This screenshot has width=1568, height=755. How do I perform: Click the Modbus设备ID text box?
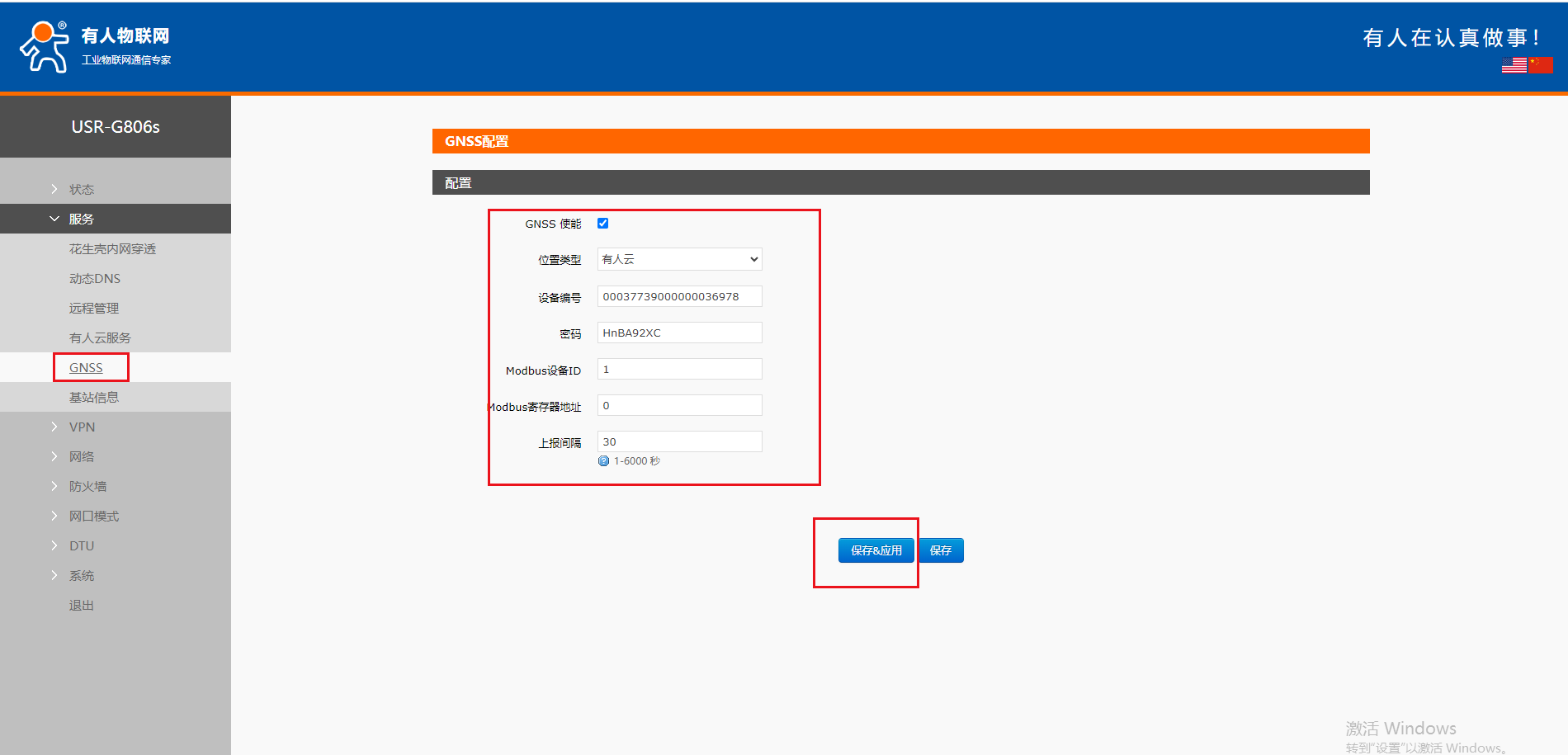[679, 369]
